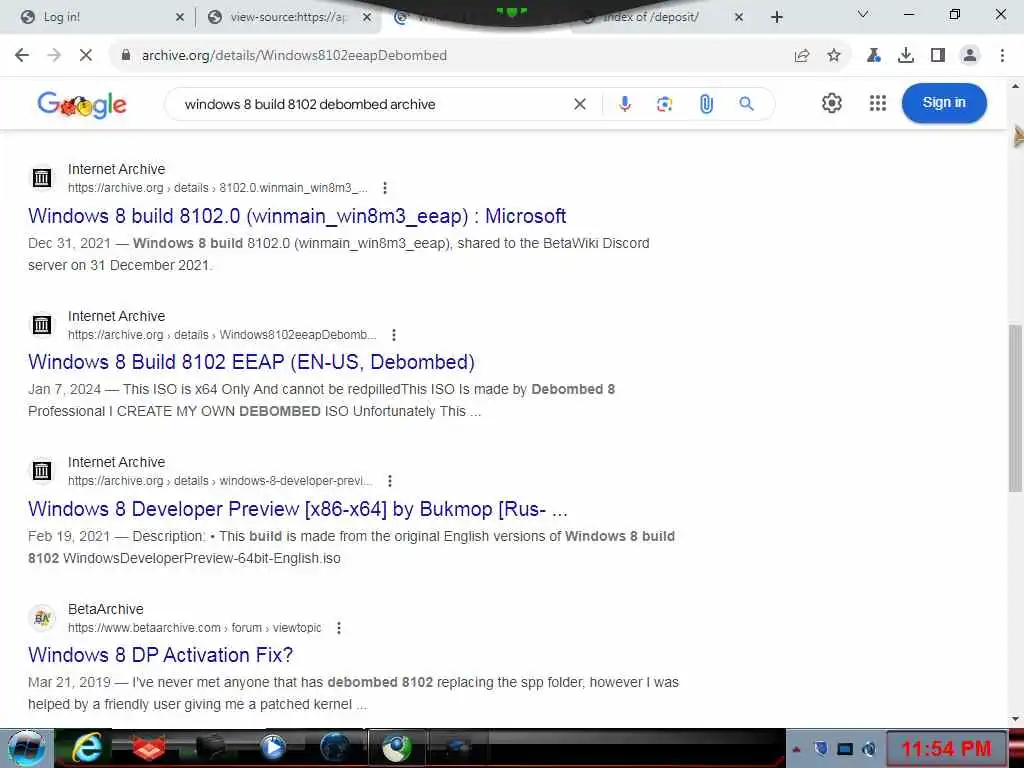
Task: Close the 'Log in!' tab
Action: coord(180,18)
